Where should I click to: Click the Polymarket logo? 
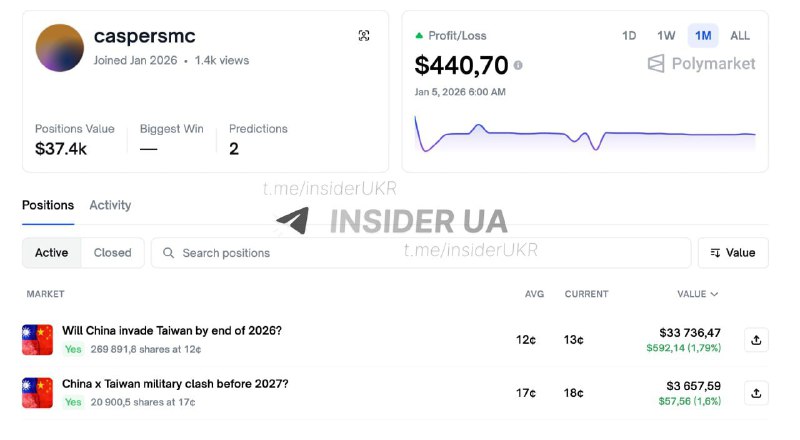[701, 64]
